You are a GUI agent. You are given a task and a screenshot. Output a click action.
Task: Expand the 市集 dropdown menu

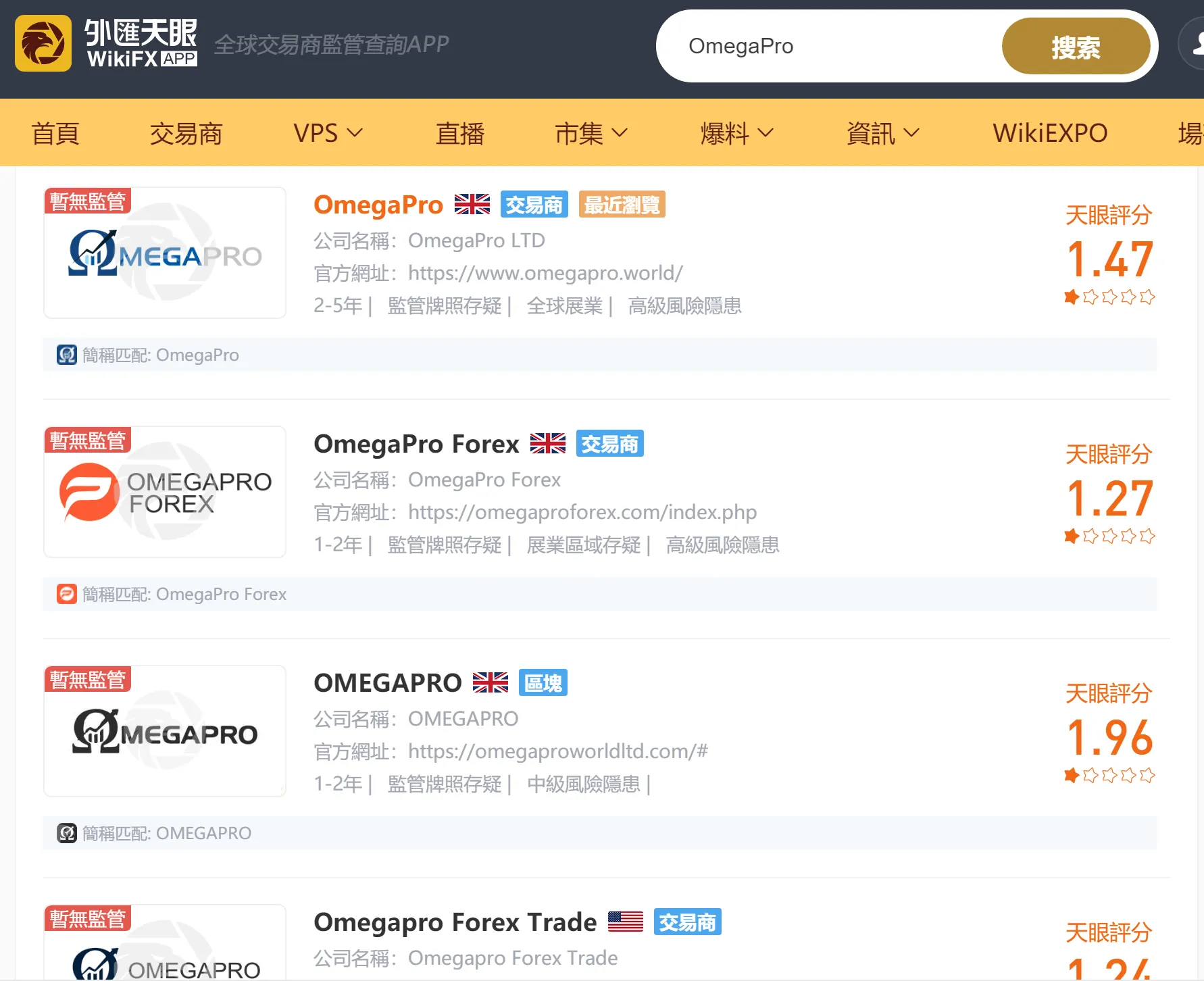coord(591,133)
